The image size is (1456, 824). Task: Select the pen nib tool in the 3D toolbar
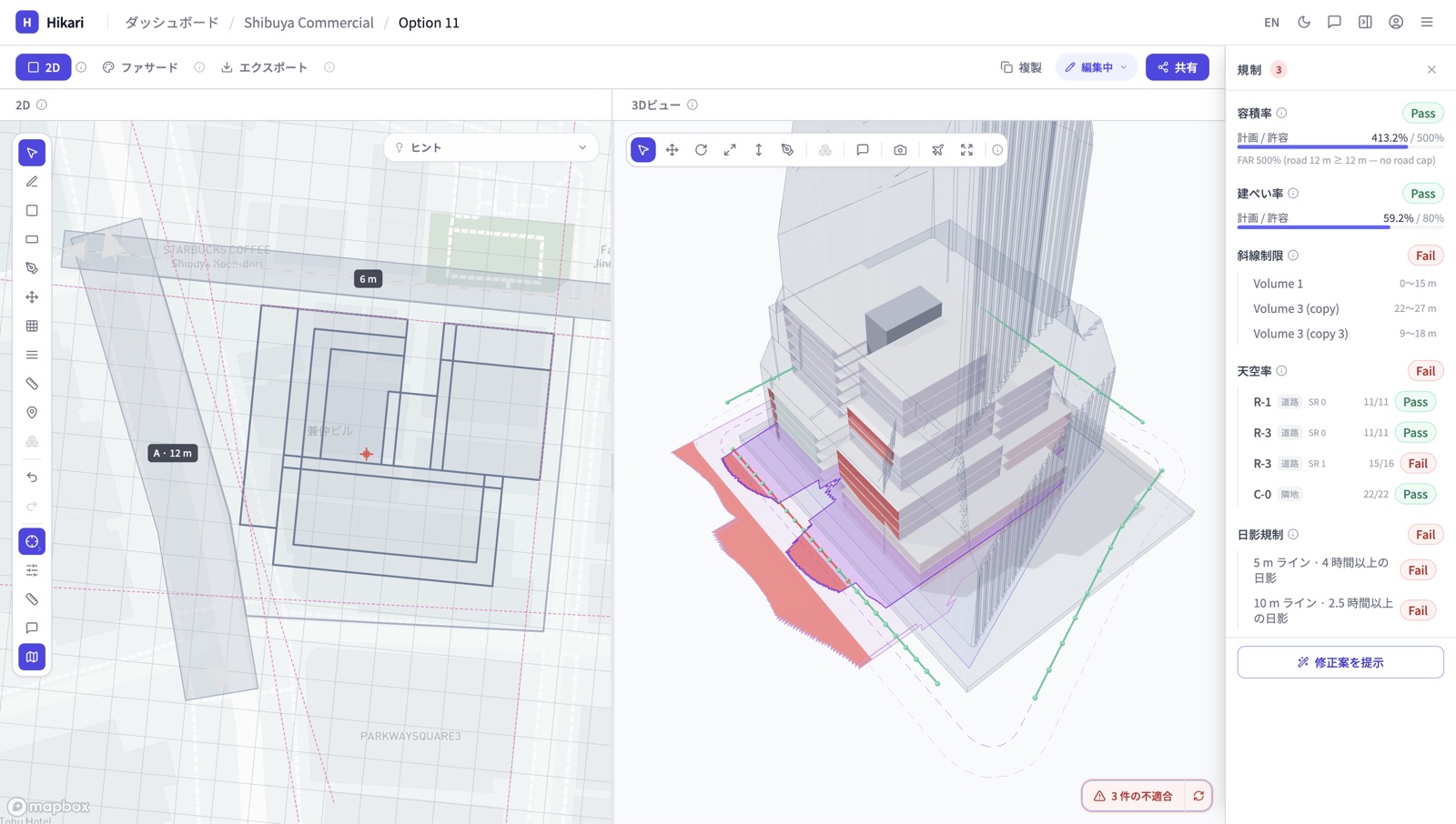[788, 150]
